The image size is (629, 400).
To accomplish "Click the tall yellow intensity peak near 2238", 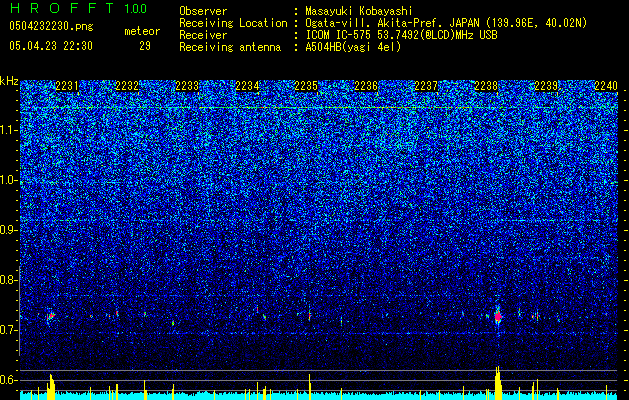I will click(498, 383).
